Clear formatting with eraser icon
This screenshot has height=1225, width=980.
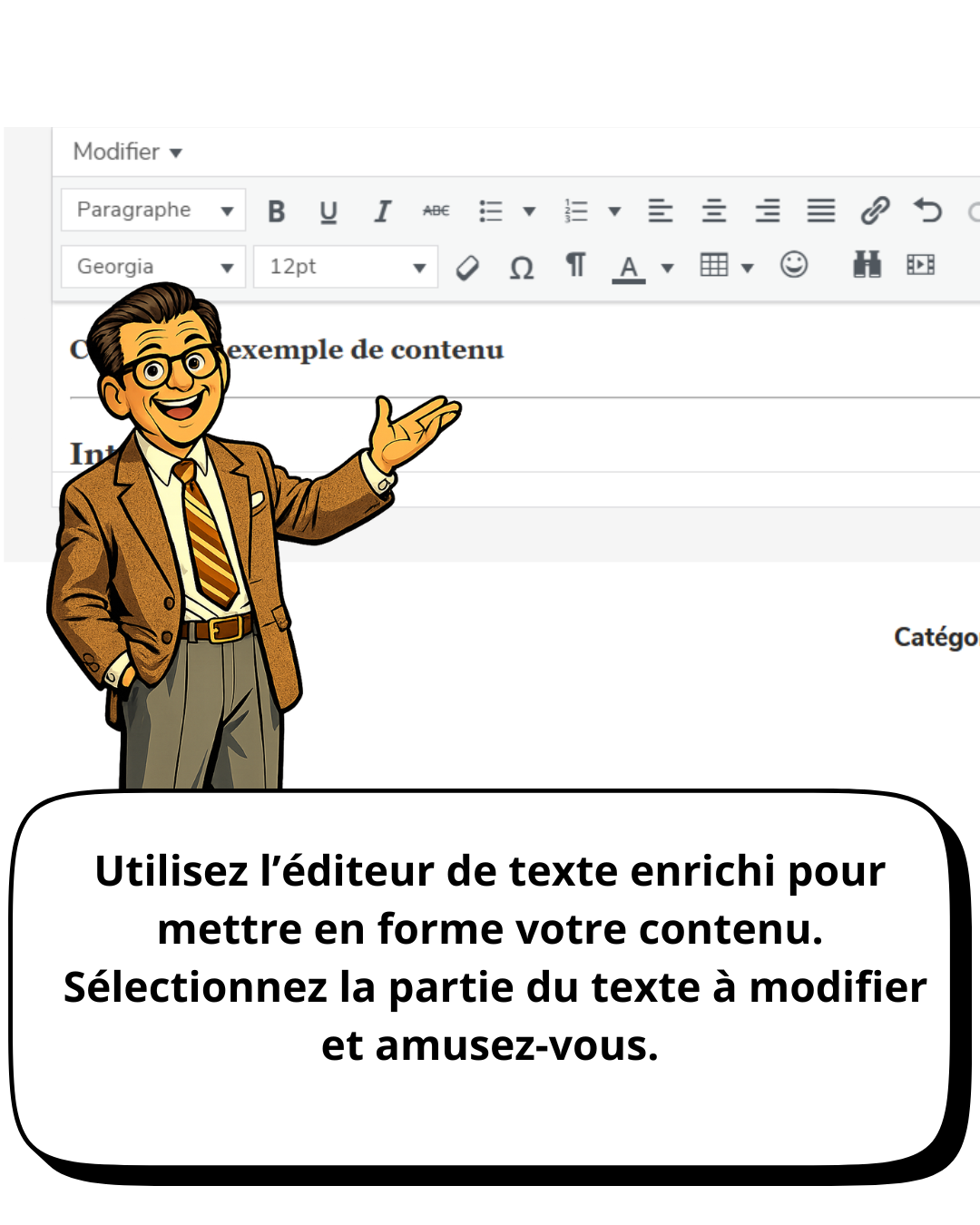[x=467, y=268]
